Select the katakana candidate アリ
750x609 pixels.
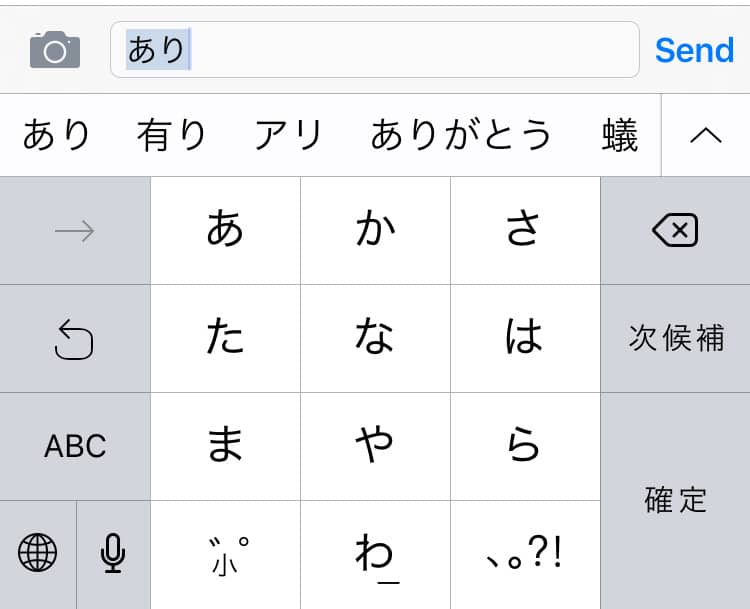[288, 135]
